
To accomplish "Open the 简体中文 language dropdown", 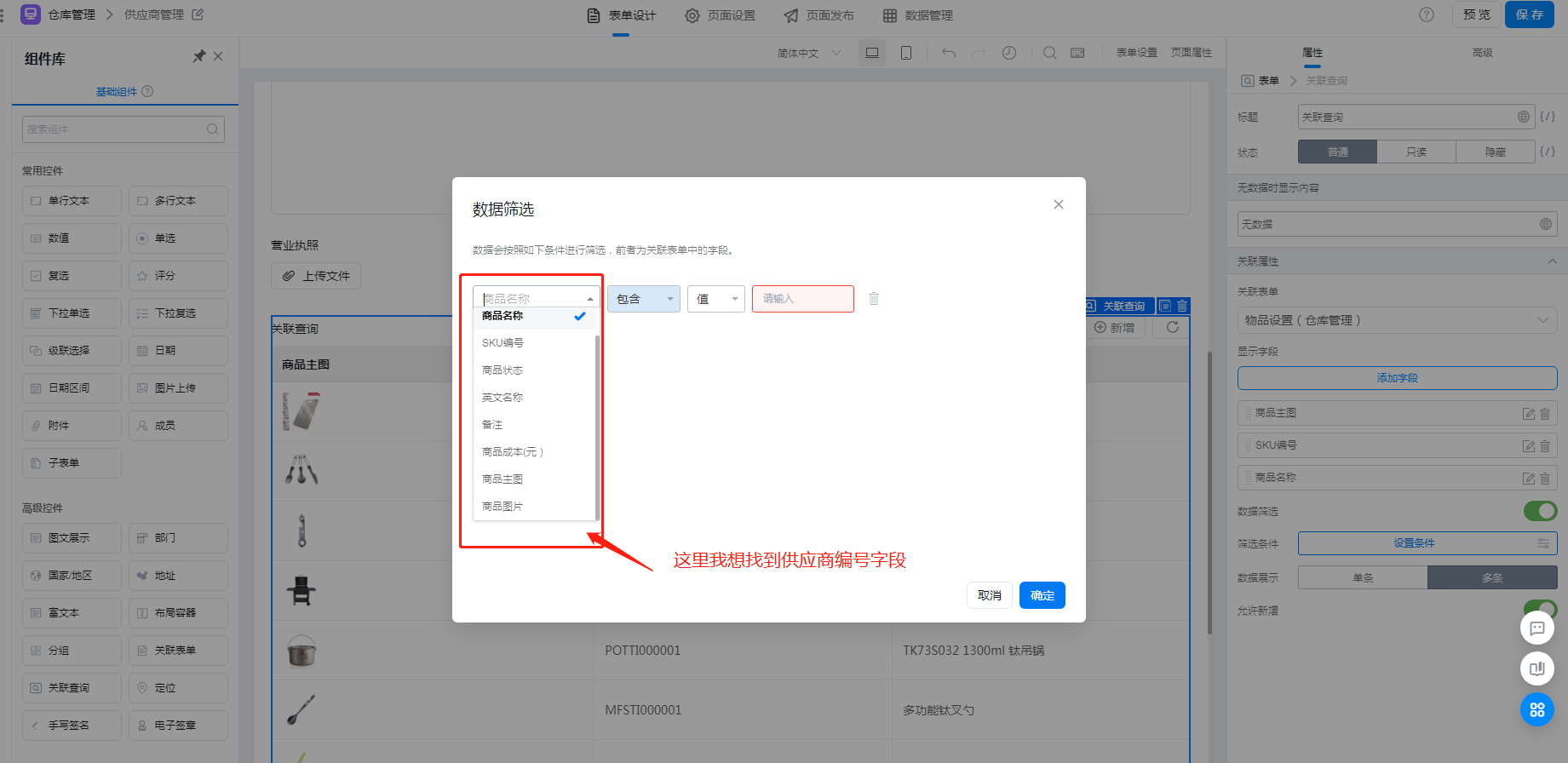I will (808, 53).
